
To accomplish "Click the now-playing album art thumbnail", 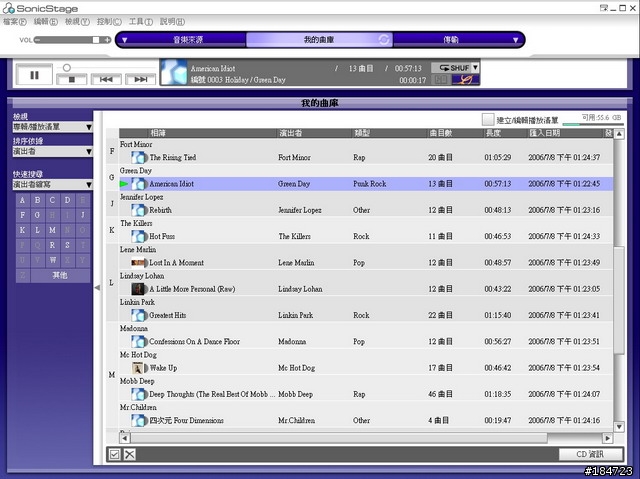I will pyautogui.click(x=173, y=72).
